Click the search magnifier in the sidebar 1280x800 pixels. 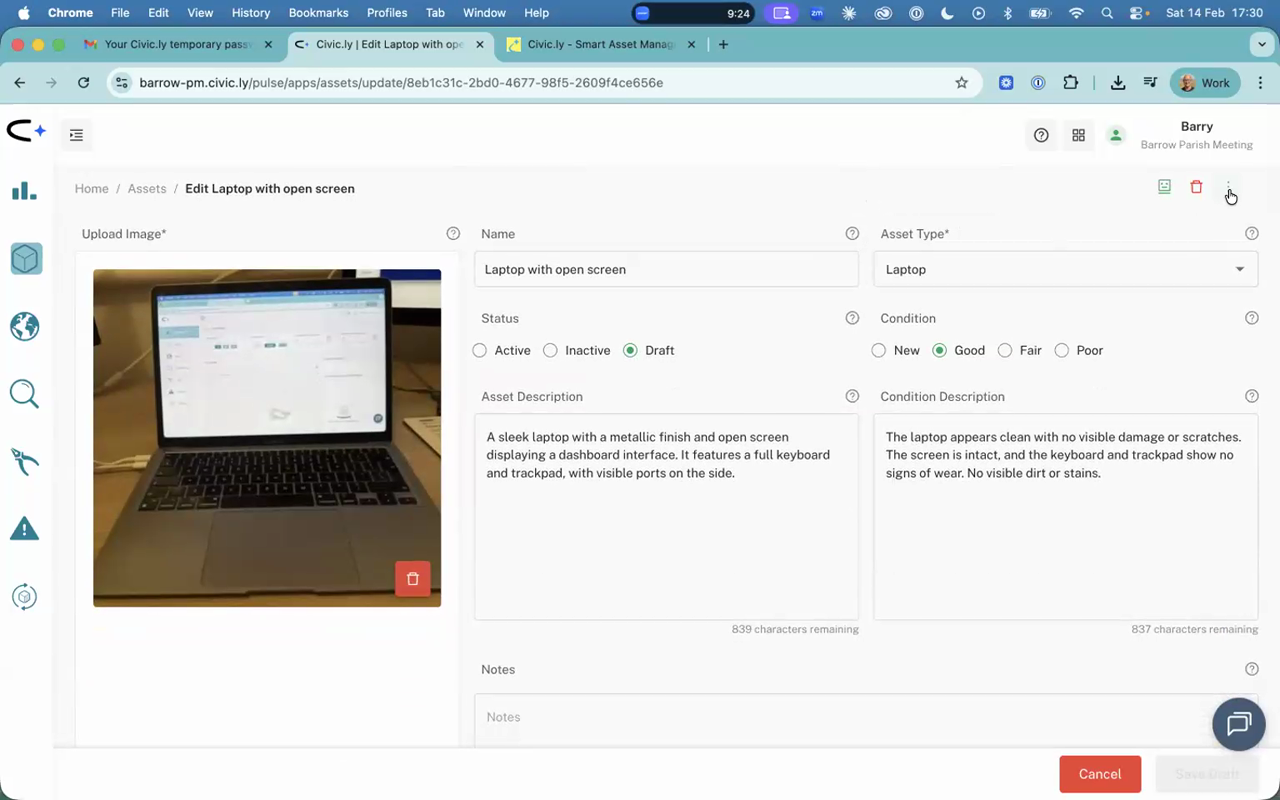click(24, 393)
